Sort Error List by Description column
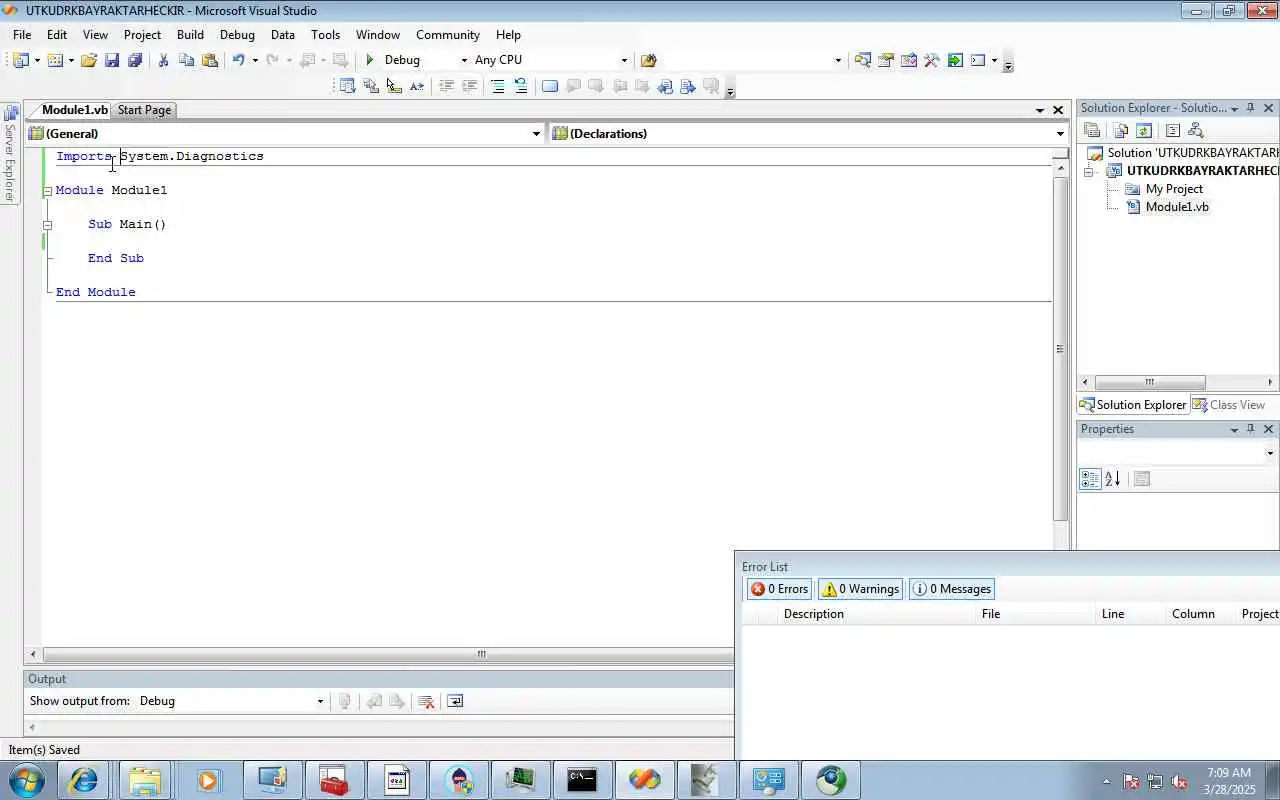Screen dimensions: 1280x800 tap(878, 614)
